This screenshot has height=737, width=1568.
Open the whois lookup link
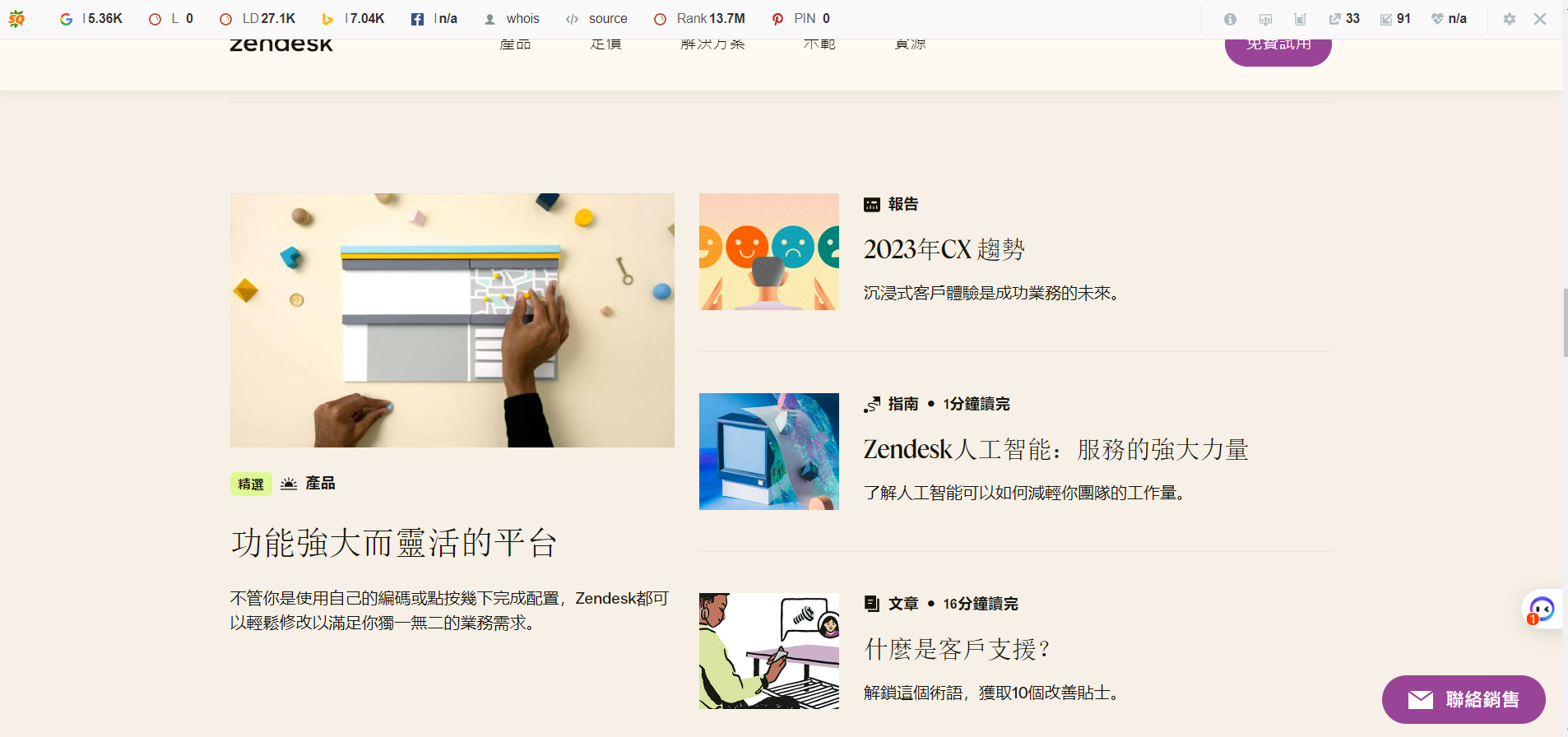point(512,19)
